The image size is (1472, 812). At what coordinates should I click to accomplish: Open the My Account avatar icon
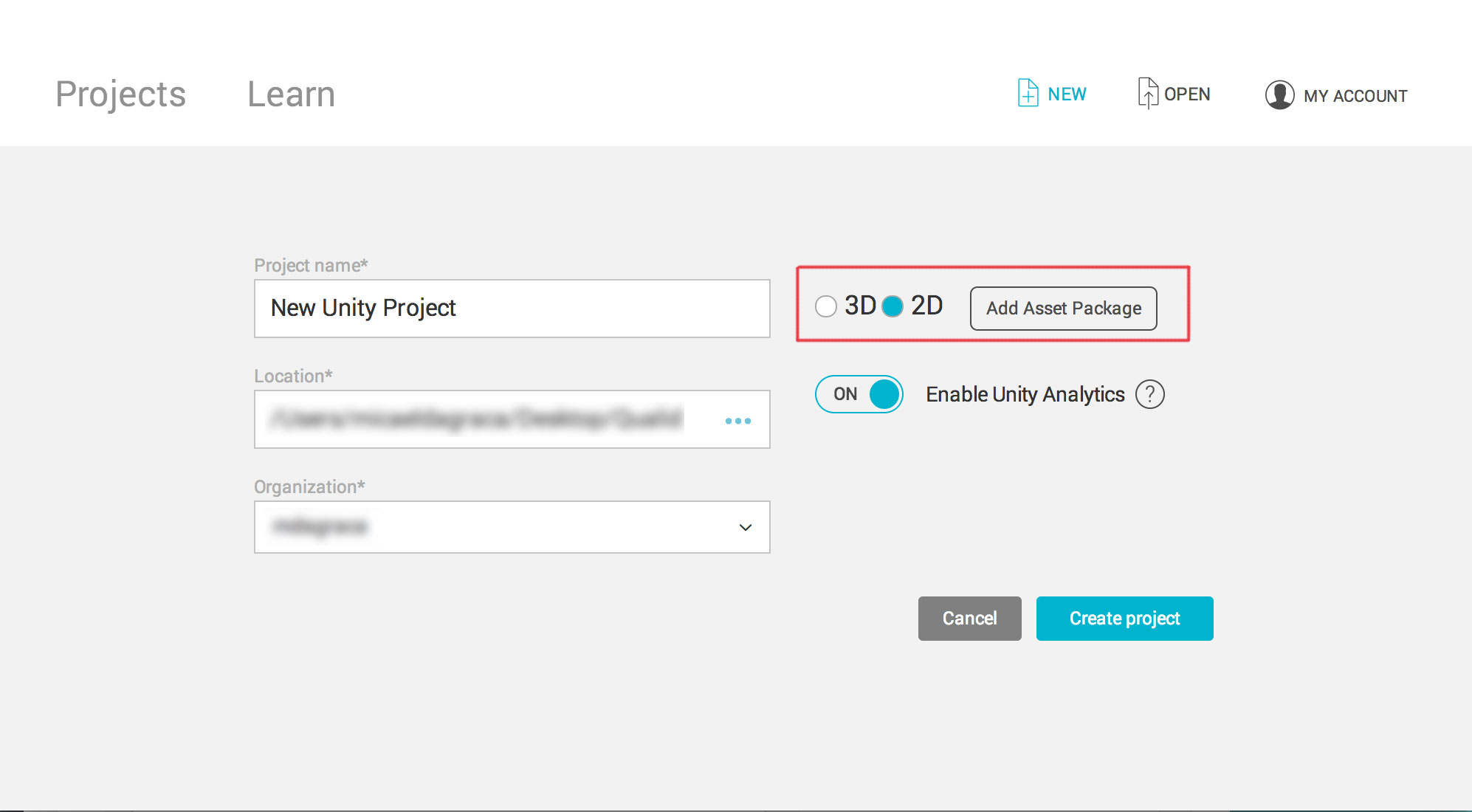pyautogui.click(x=1279, y=95)
